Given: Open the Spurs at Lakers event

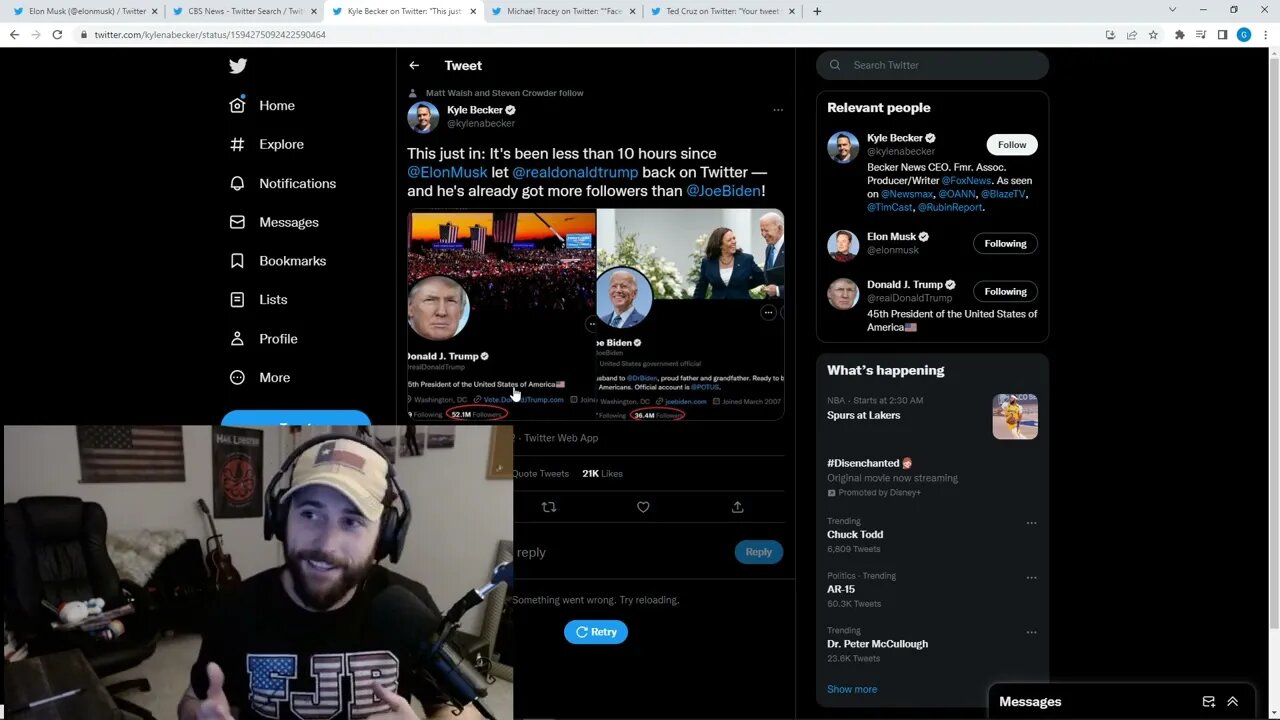Looking at the screenshot, I should (x=932, y=416).
